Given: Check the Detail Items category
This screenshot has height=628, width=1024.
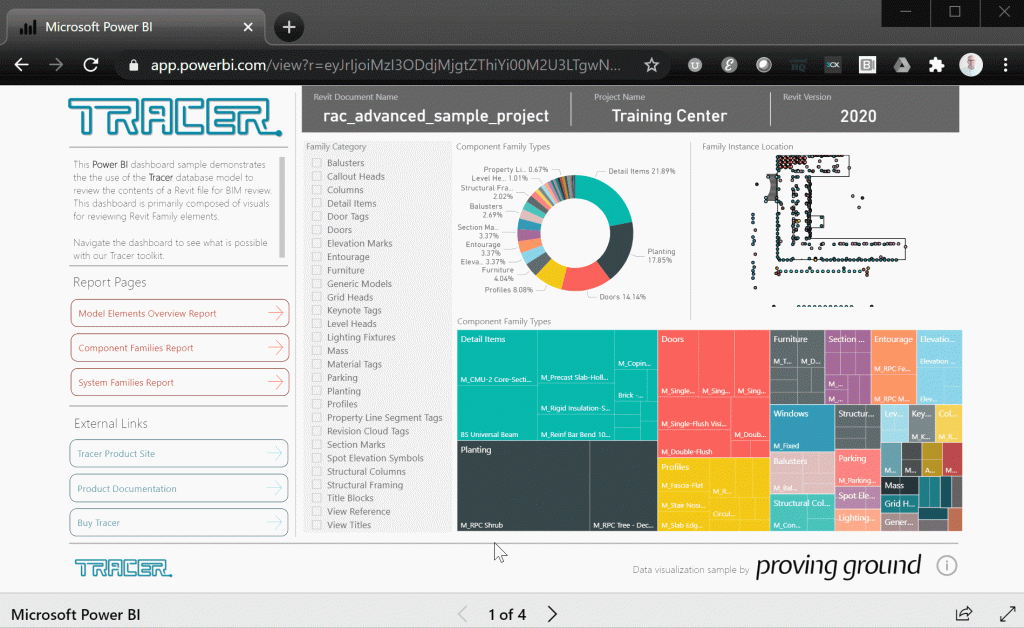Looking at the screenshot, I should [317, 203].
